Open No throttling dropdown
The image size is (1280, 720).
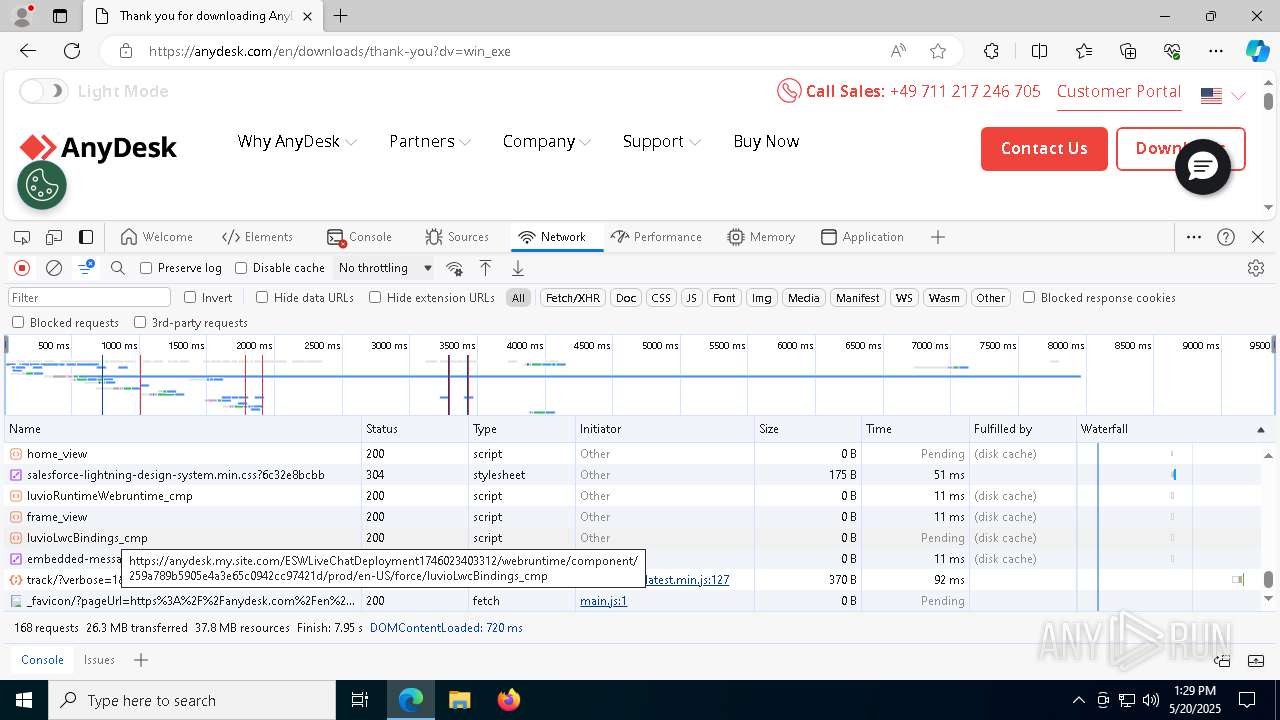(x=385, y=268)
